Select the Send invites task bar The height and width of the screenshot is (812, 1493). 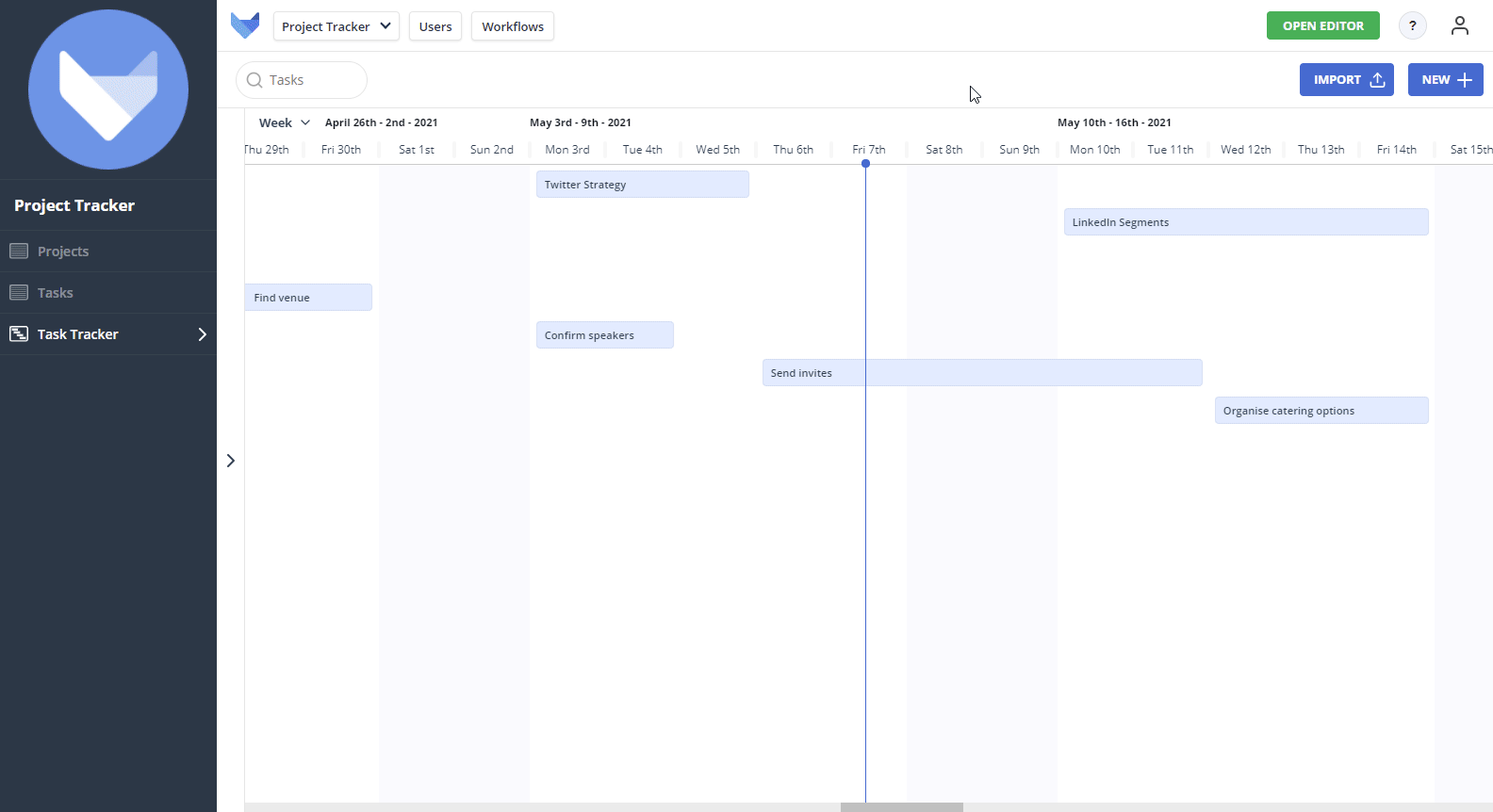pyautogui.click(x=981, y=373)
